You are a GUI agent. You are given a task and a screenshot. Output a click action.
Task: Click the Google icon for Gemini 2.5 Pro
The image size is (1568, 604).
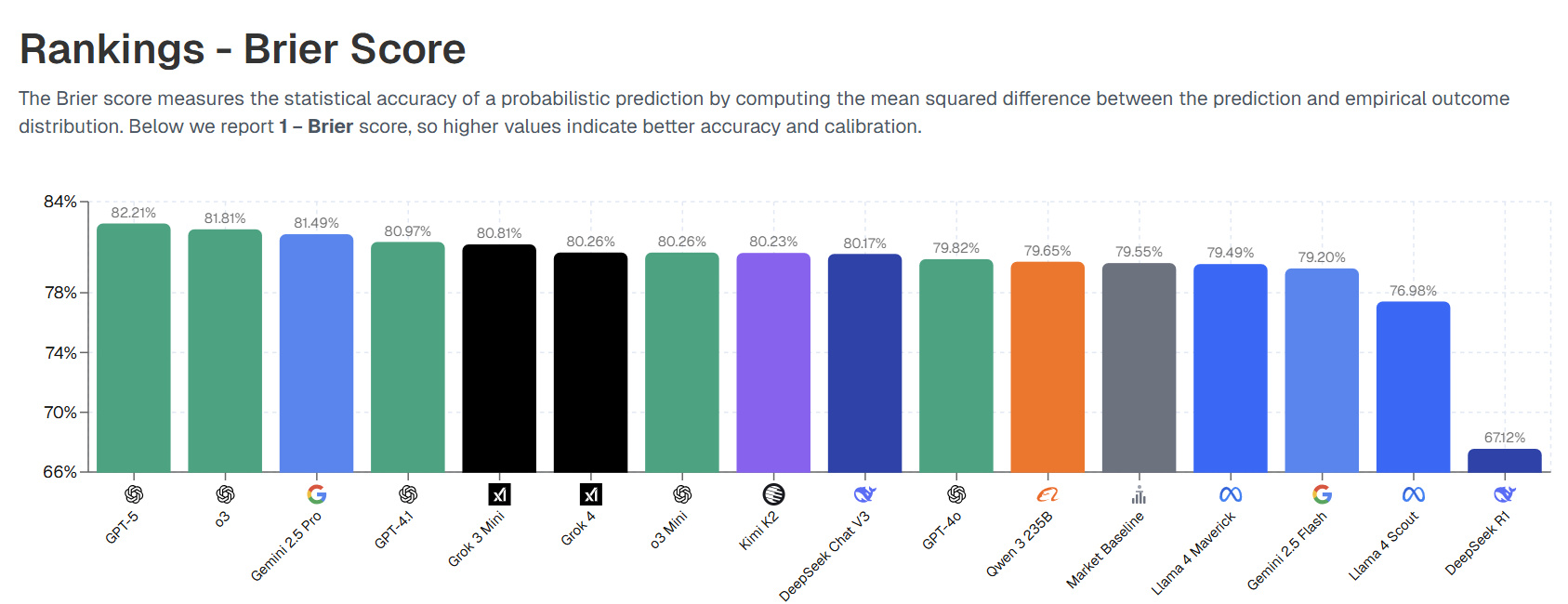(316, 494)
